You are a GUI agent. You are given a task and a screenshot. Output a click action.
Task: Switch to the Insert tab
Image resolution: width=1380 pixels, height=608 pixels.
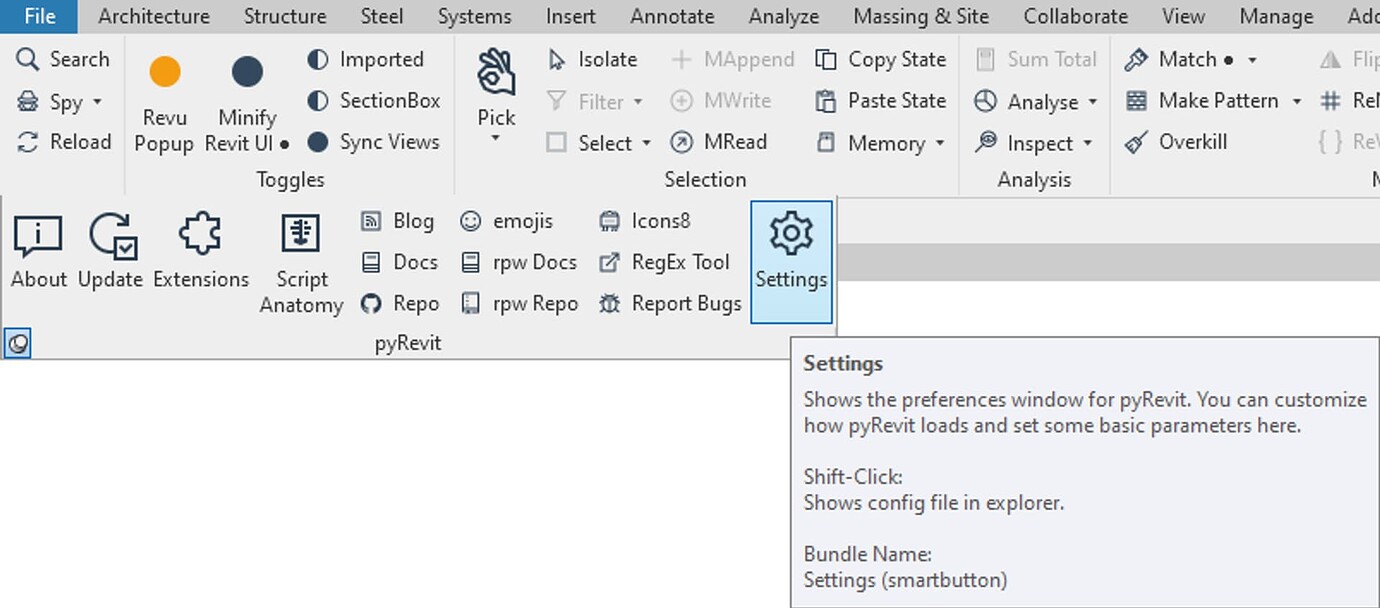(570, 16)
